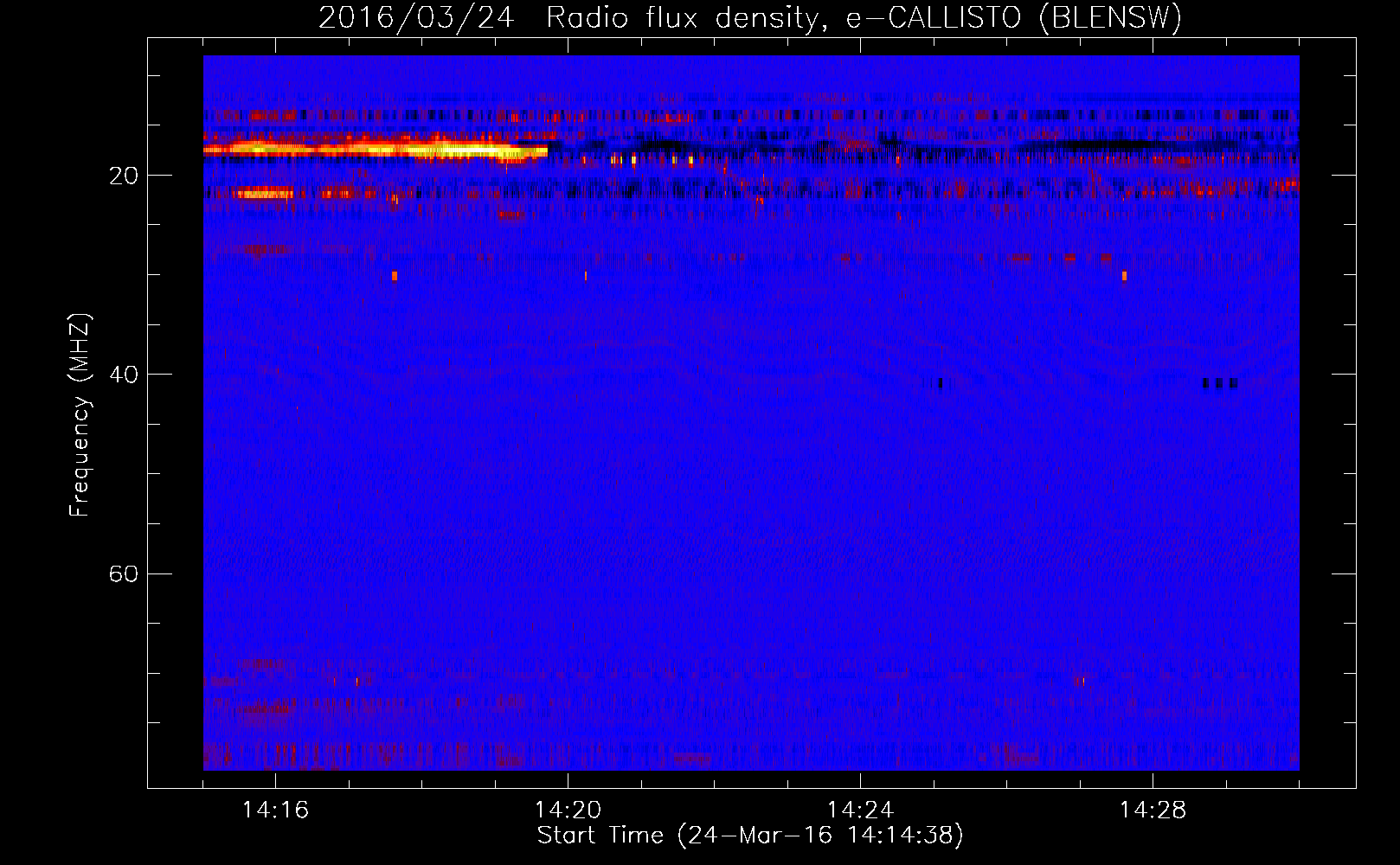Click the 40 frequency tick label

pyautogui.click(x=124, y=375)
